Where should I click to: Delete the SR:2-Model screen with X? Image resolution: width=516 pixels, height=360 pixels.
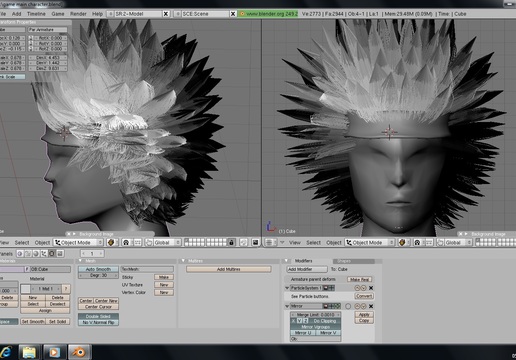pos(166,14)
